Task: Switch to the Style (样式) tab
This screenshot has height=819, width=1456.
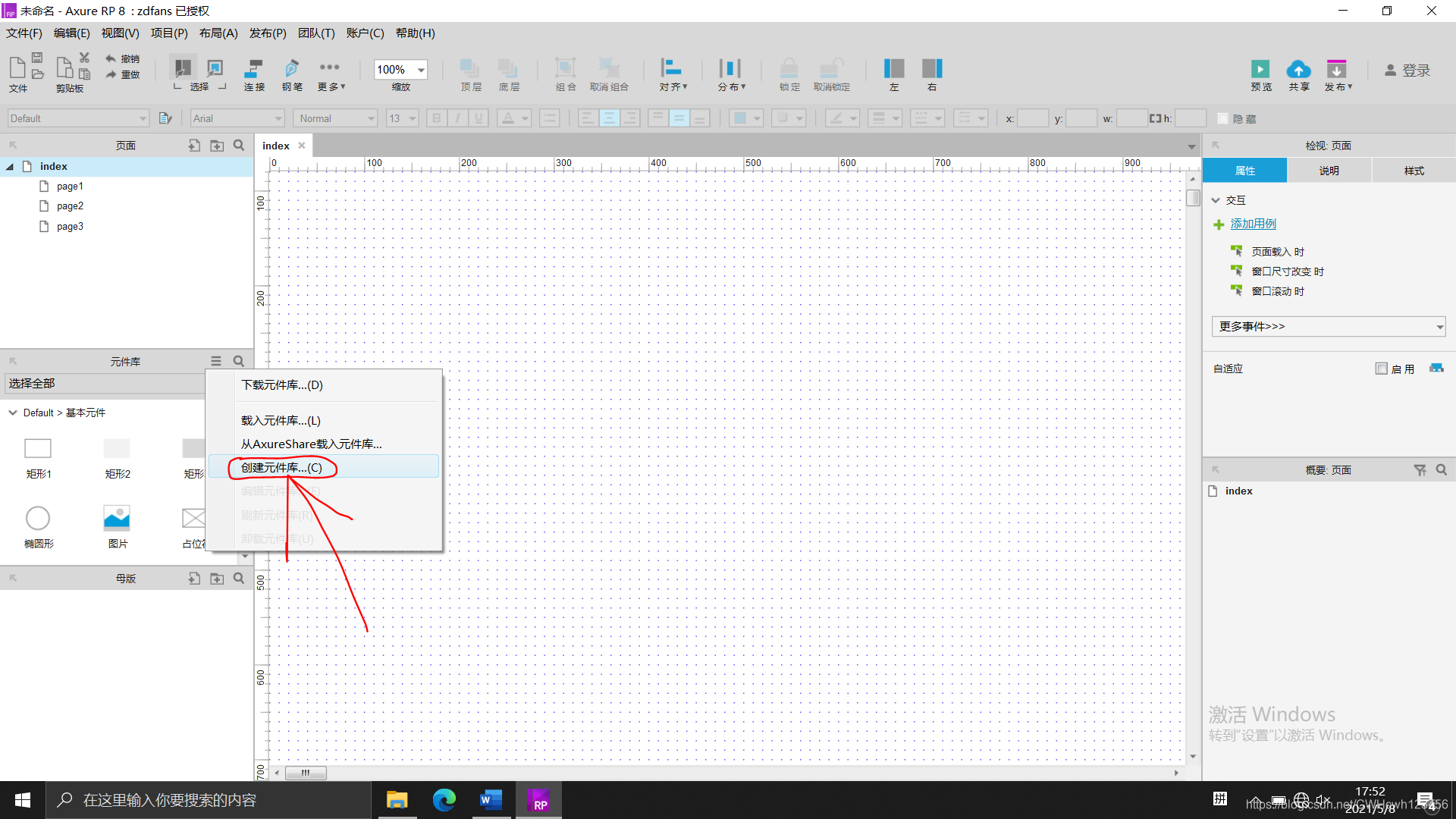Action: tap(1414, 171)
